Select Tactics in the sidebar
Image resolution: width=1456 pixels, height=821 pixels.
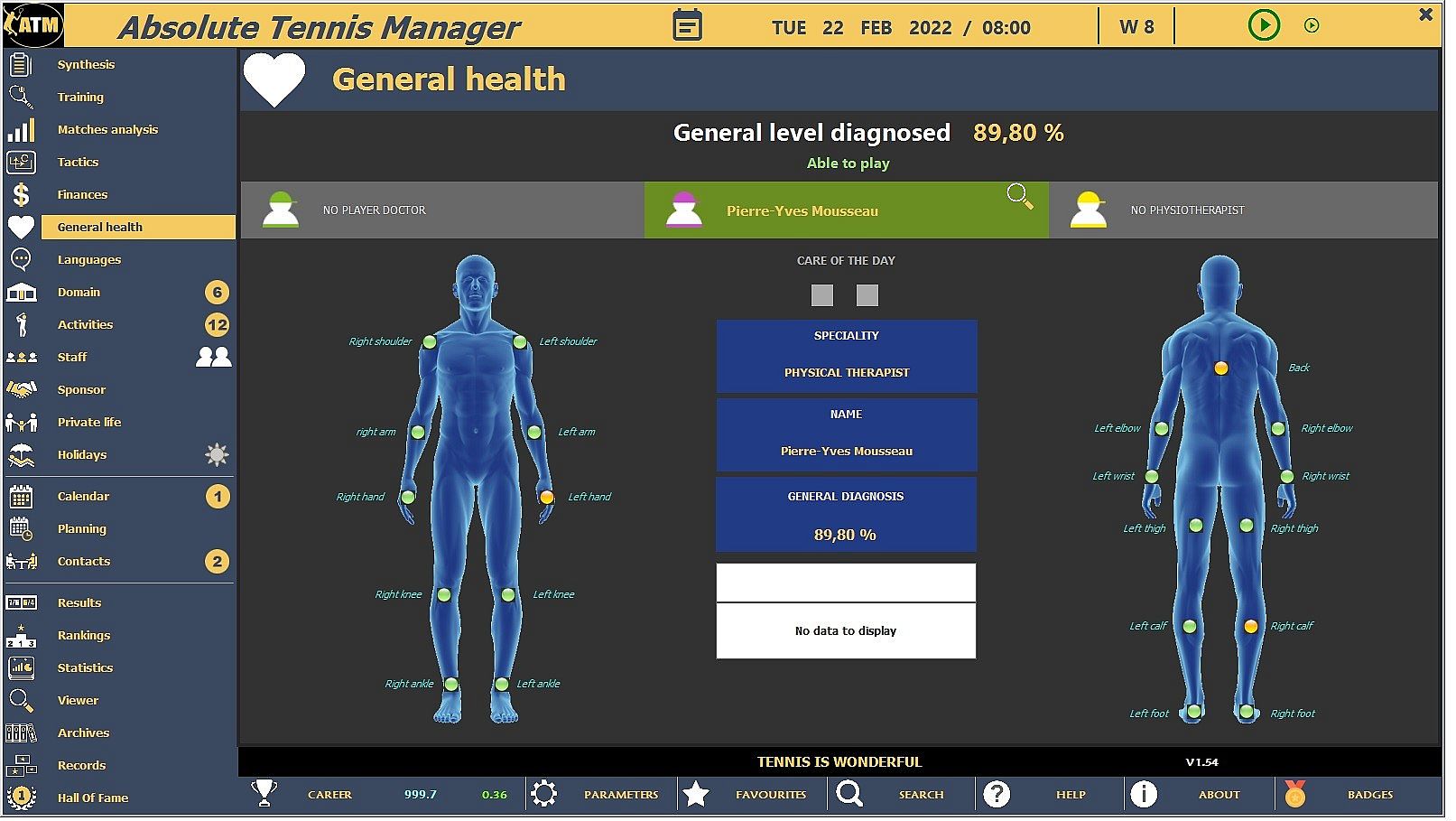[x=79, y=163]
